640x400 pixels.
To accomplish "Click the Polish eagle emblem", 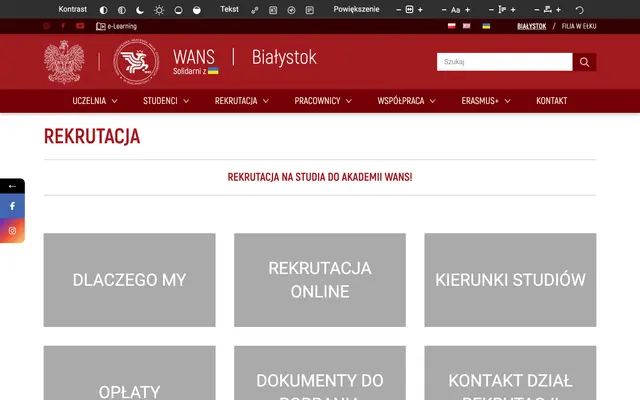I will (x=64, y=62).
